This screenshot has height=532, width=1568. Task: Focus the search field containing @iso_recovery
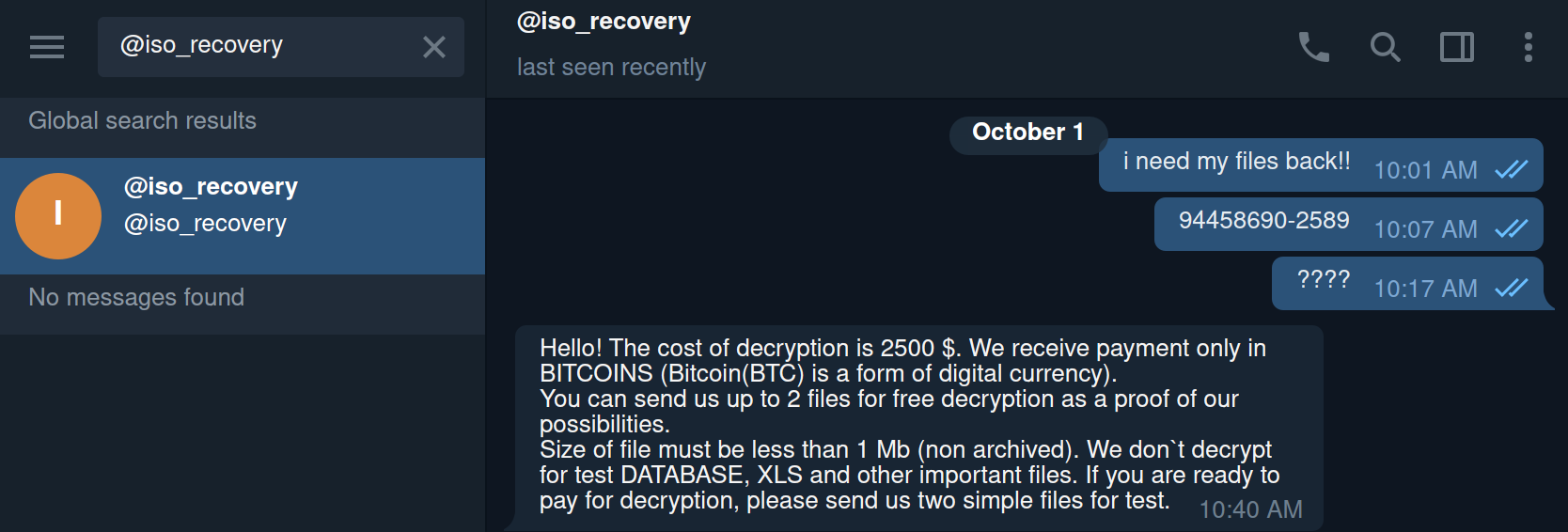point(263,46)
